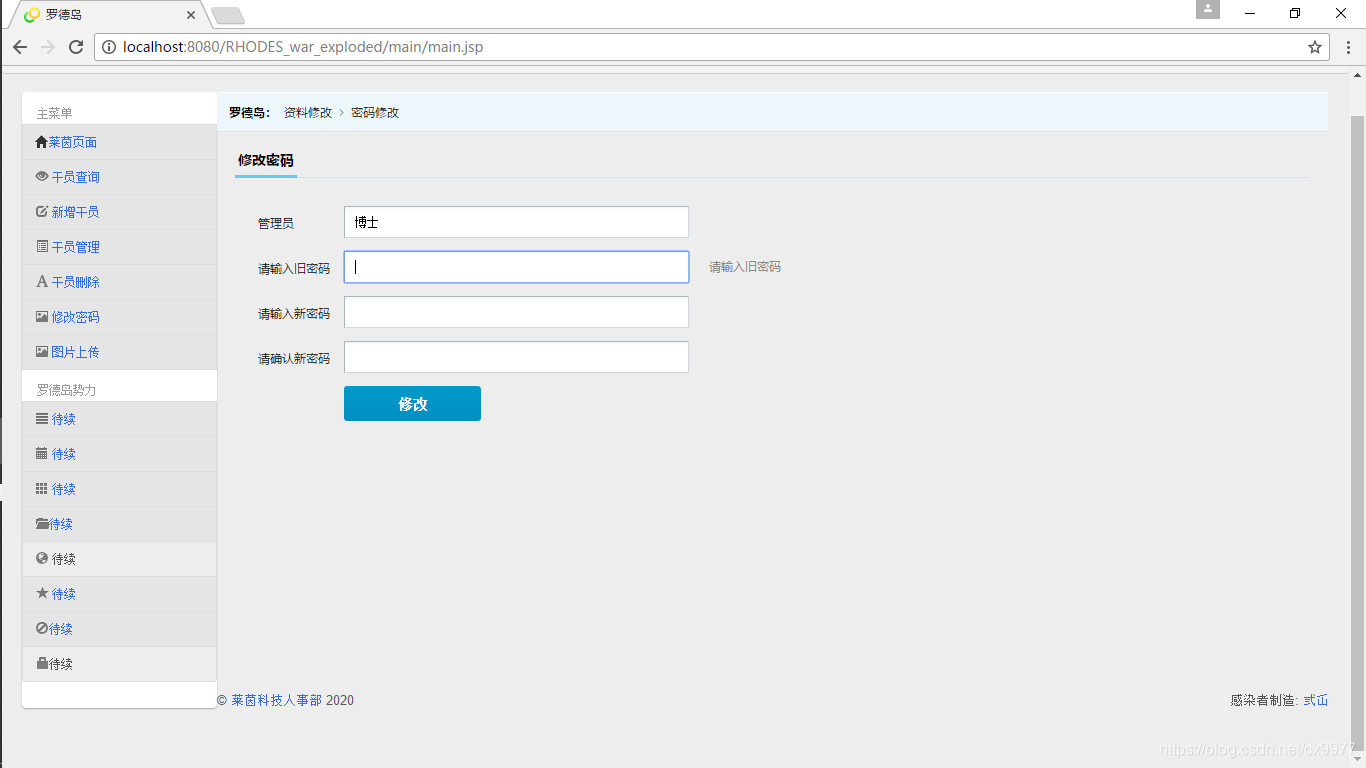Click 资料修改 in the breadcrumb

308,113
